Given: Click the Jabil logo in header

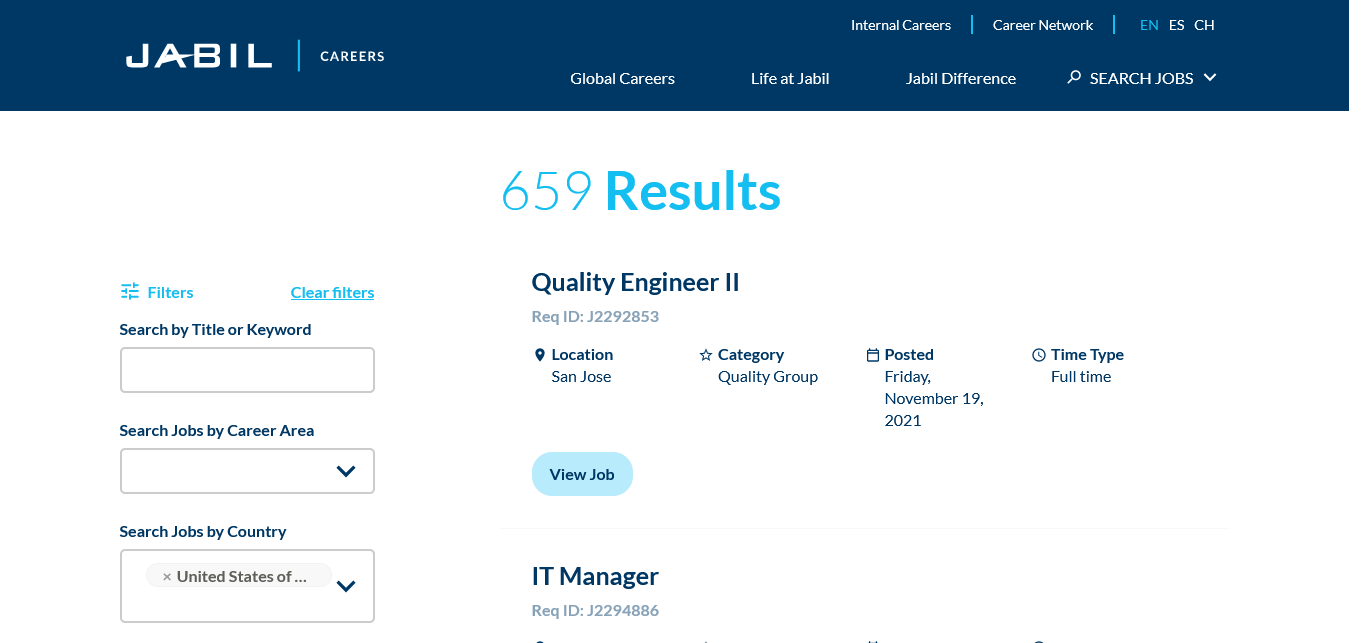Looking at the screenshot, I should click(199, 56).
